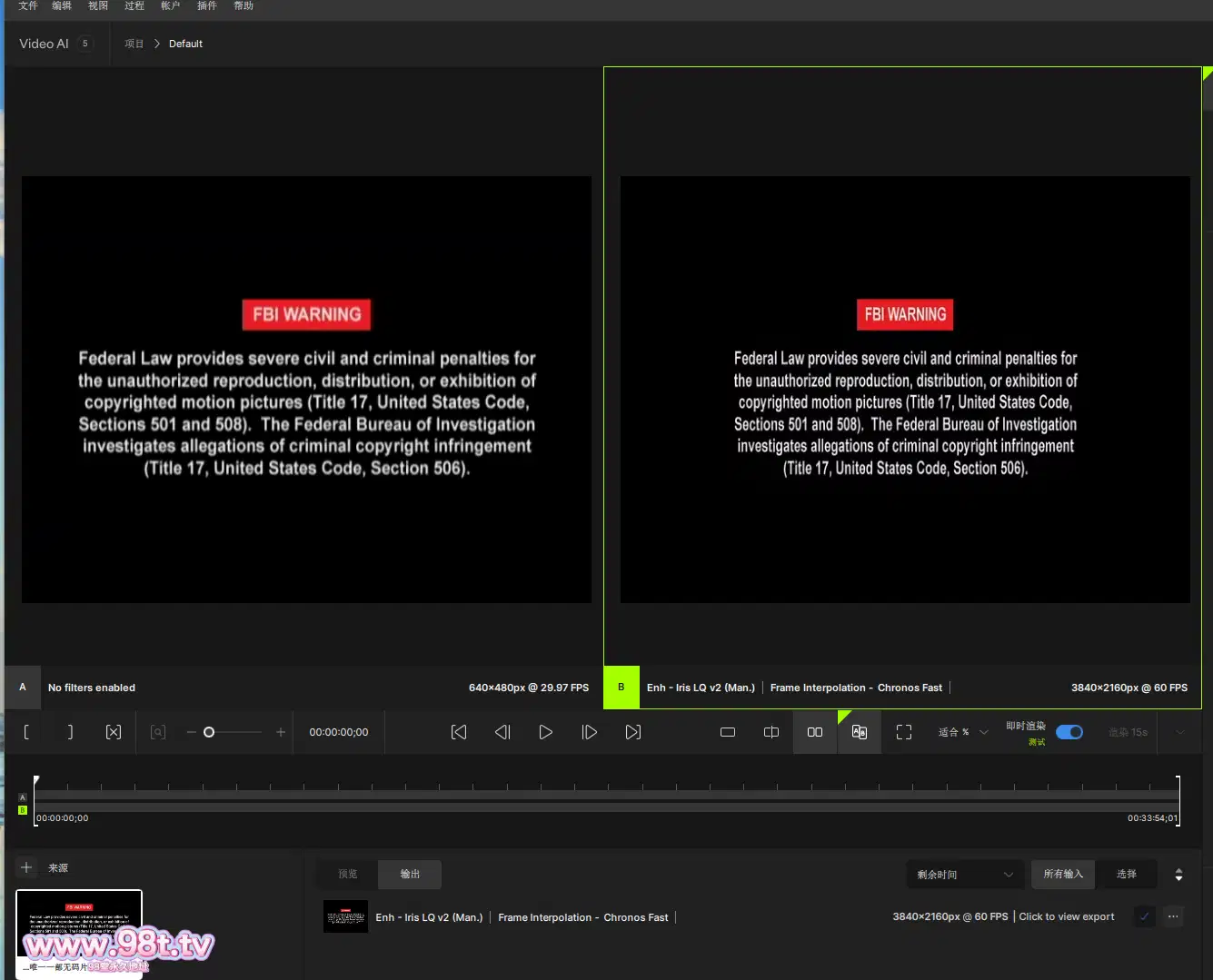Toggle the 即时渲染 live render switch

[1069, 732]
